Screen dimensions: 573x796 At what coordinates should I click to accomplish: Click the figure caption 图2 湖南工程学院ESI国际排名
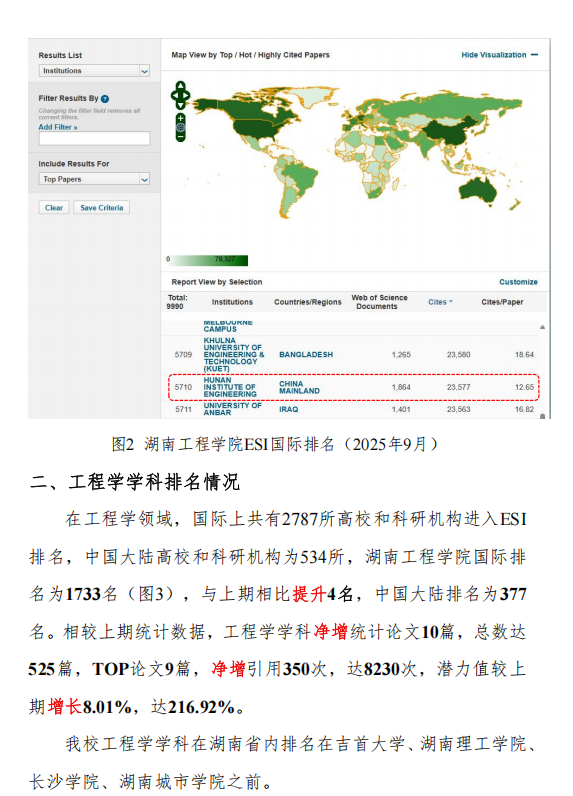tap(275, 445)
